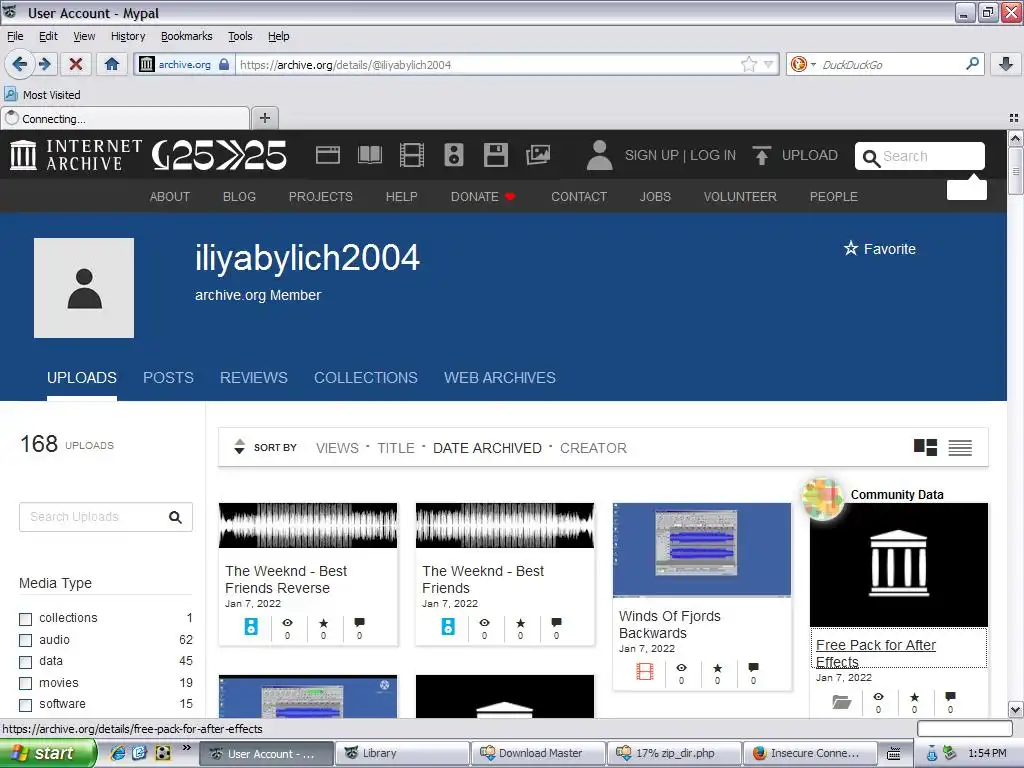Click the SIGN UP link
The width and height of the screenshot is (1024, 768).
(x=652, y=155)
